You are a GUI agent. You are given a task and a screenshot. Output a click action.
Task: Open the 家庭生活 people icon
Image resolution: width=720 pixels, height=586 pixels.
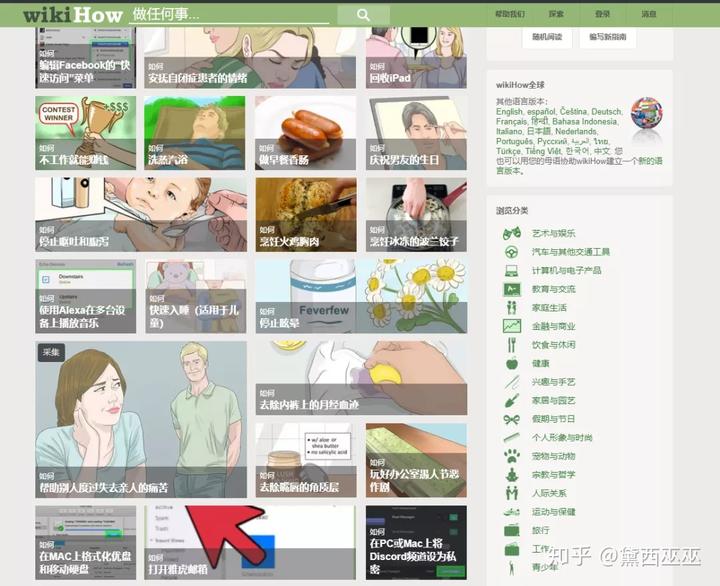pyautogui.click(x=512, y=308)
